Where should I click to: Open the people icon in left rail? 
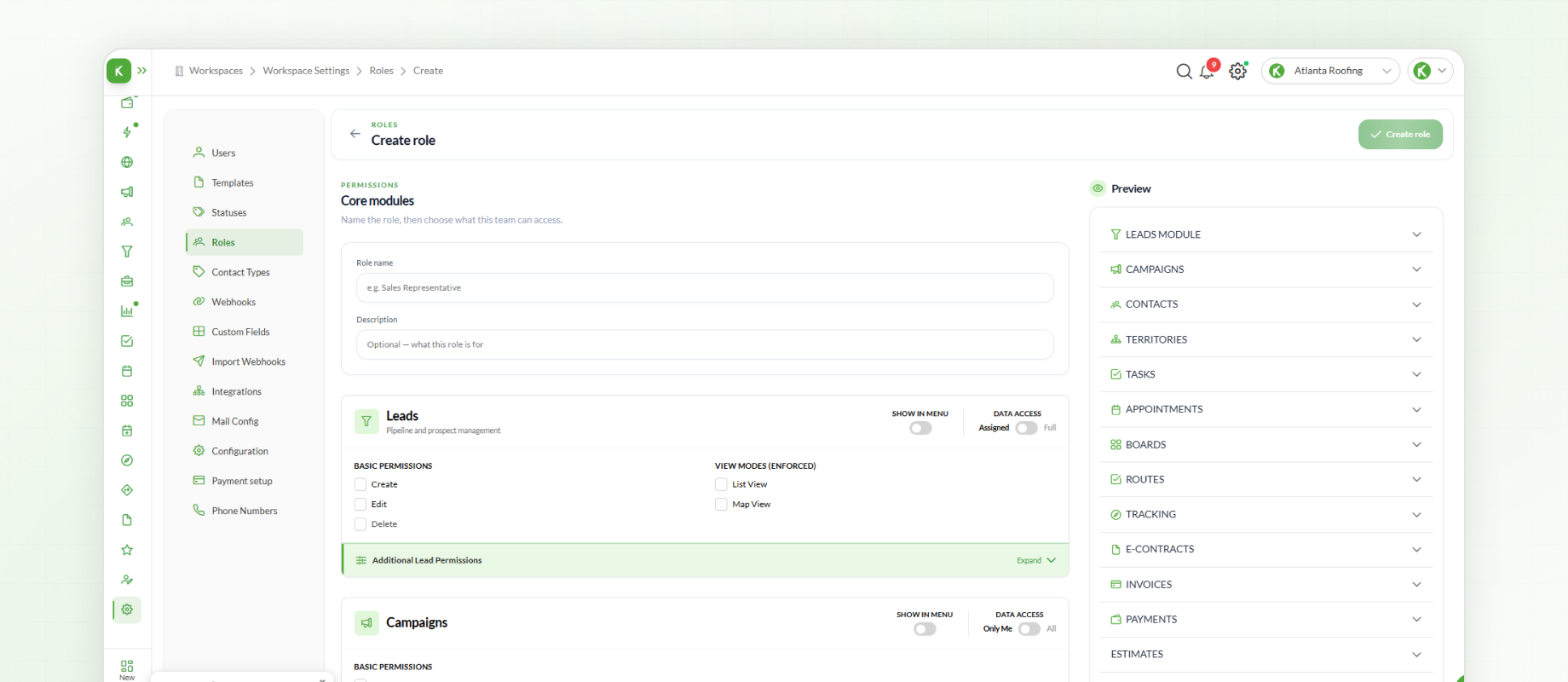[127, 222]
